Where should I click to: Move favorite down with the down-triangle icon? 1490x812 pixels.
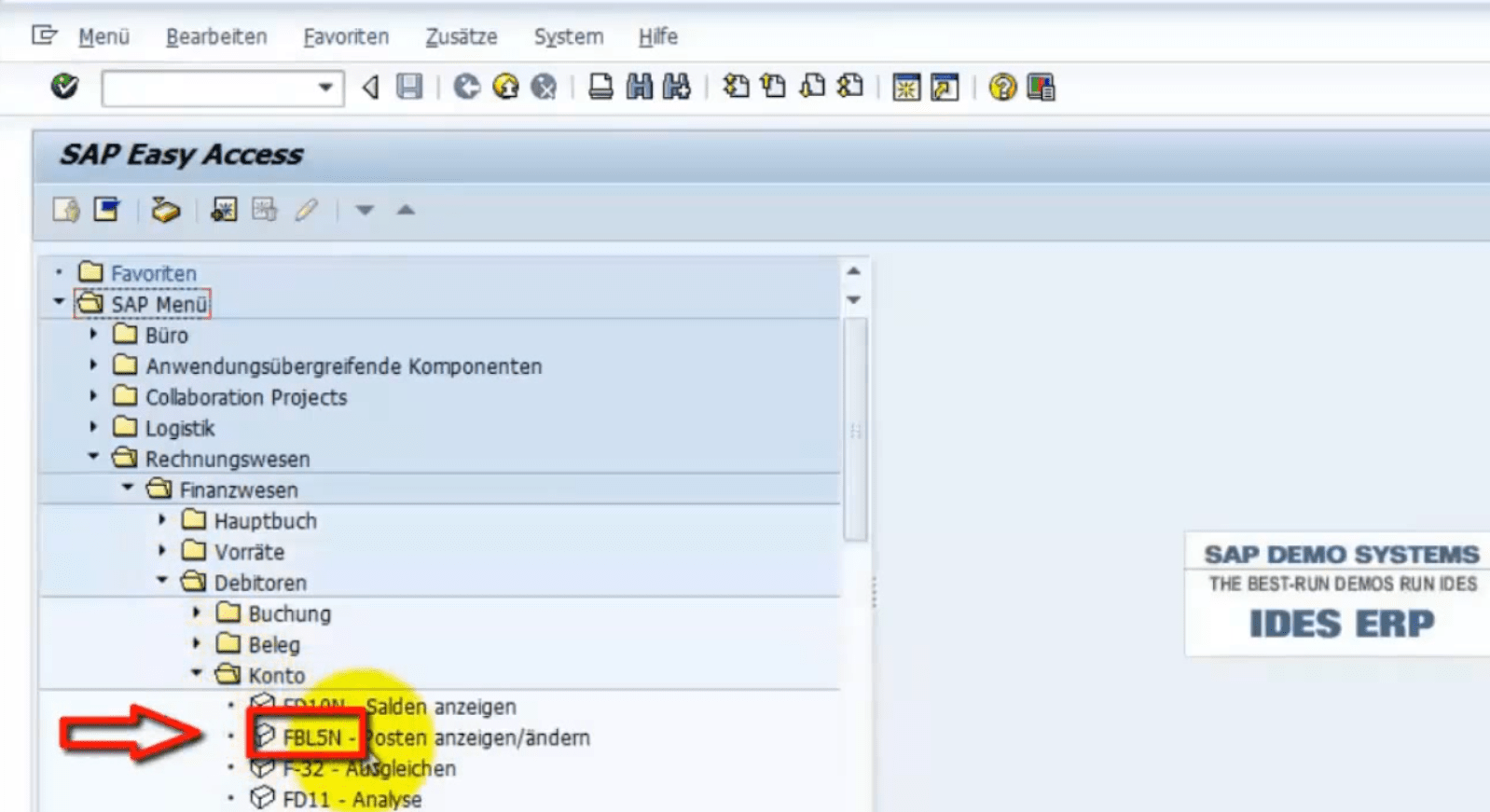click(x=365, y=211)
